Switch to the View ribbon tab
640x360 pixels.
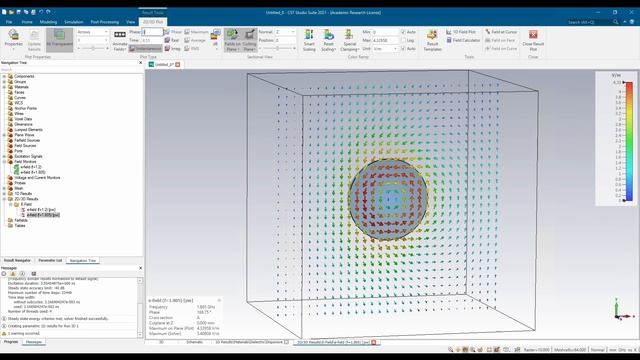tap(130, 22)
